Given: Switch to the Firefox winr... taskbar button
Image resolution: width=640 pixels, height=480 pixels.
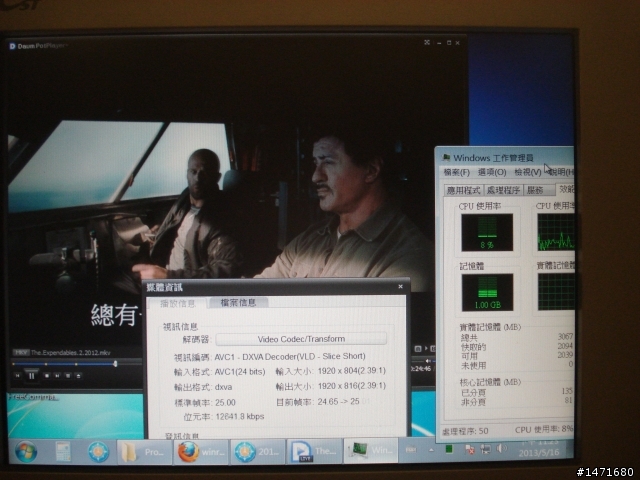Looking at the screenshot, I should coord(201,452).
